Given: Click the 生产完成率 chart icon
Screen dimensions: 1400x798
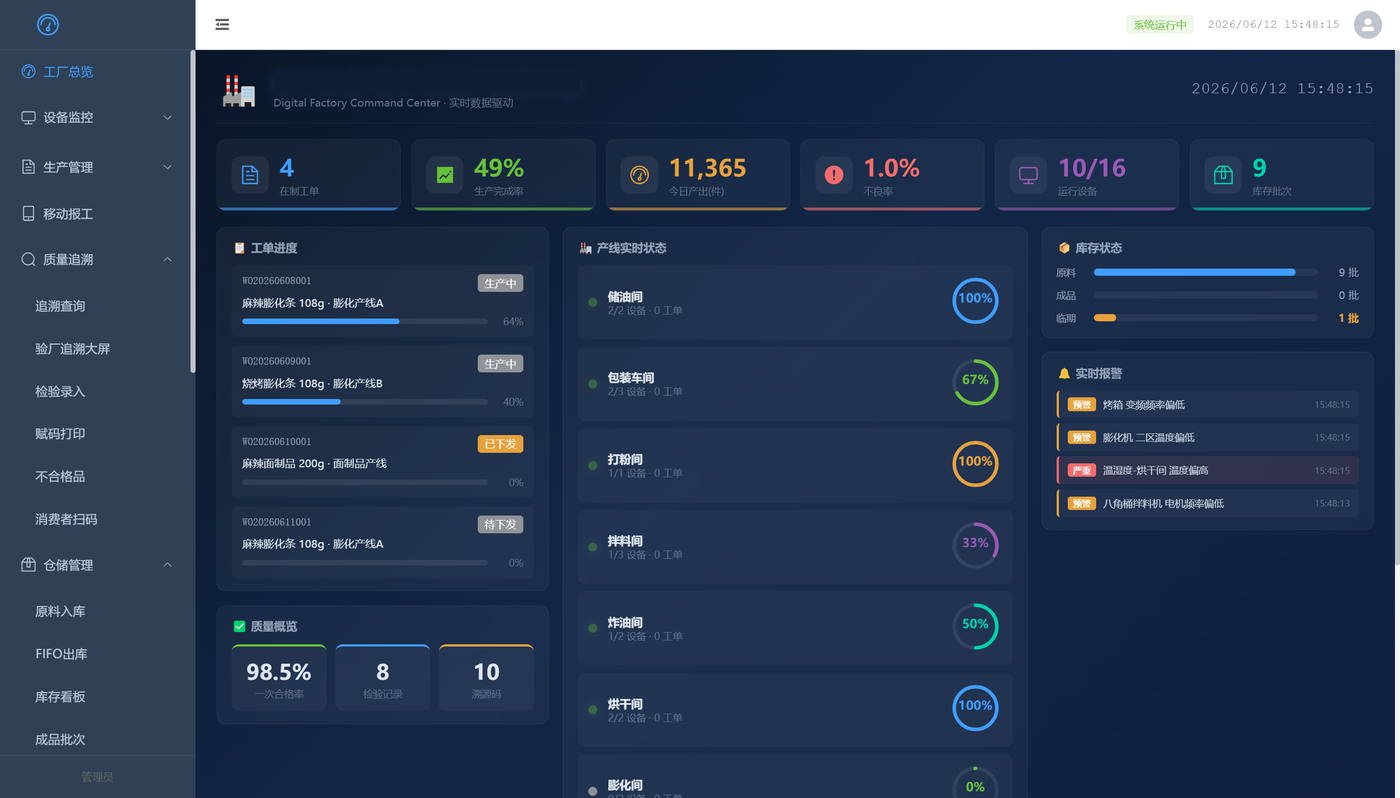Looking at the screenshot, I should click(x=445, y=175).
